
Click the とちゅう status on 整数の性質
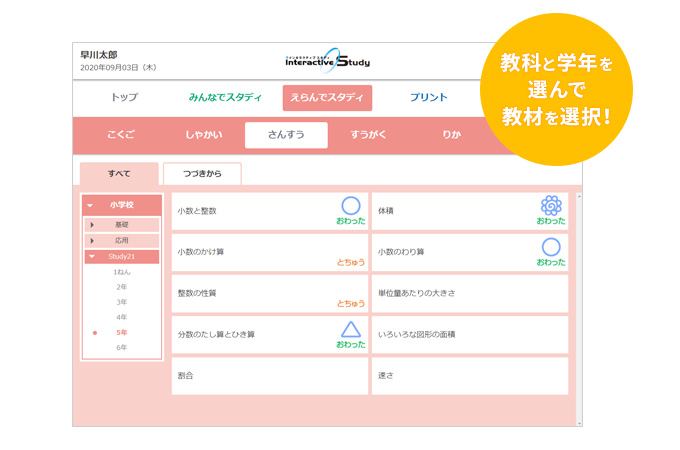click(350, 303)
